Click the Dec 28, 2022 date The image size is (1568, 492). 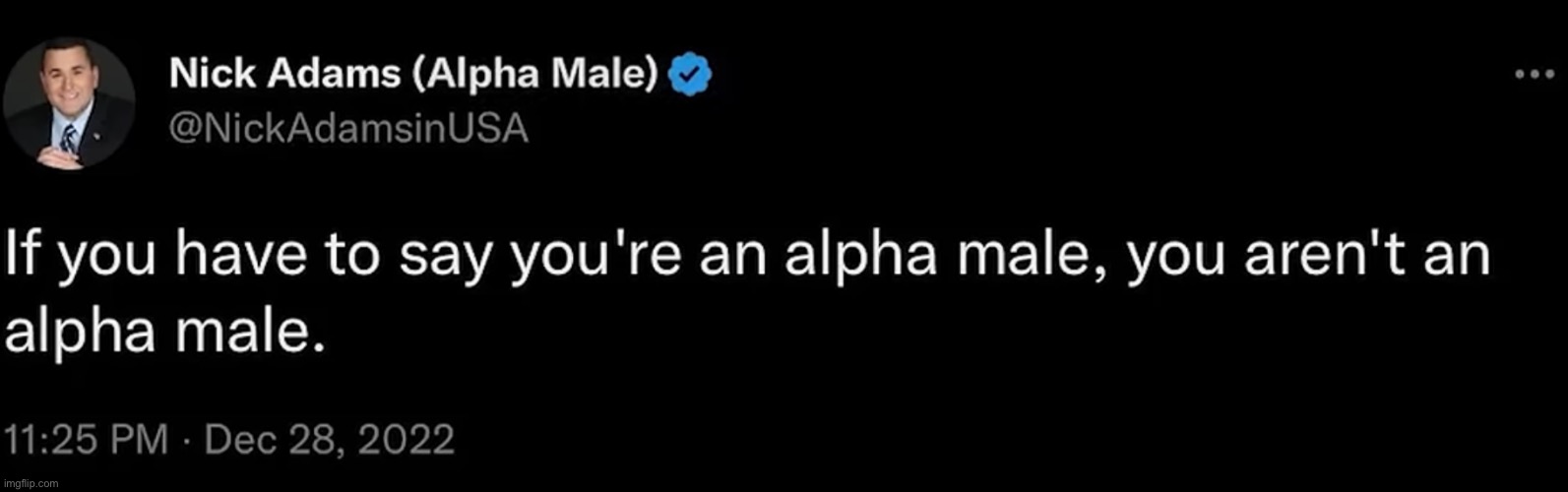coord(329,438)
